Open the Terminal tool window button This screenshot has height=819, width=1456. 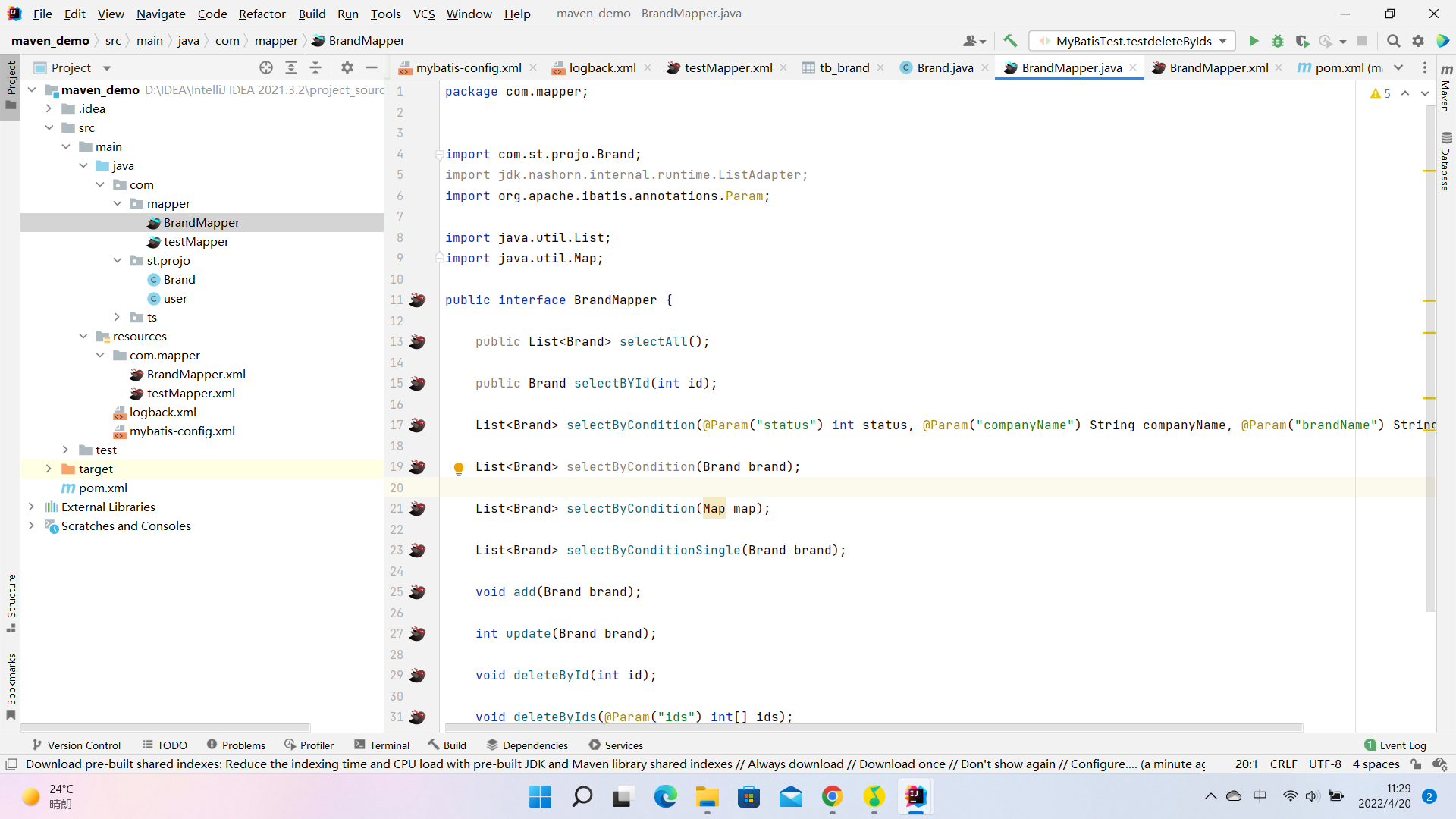(x=382, y=745)
